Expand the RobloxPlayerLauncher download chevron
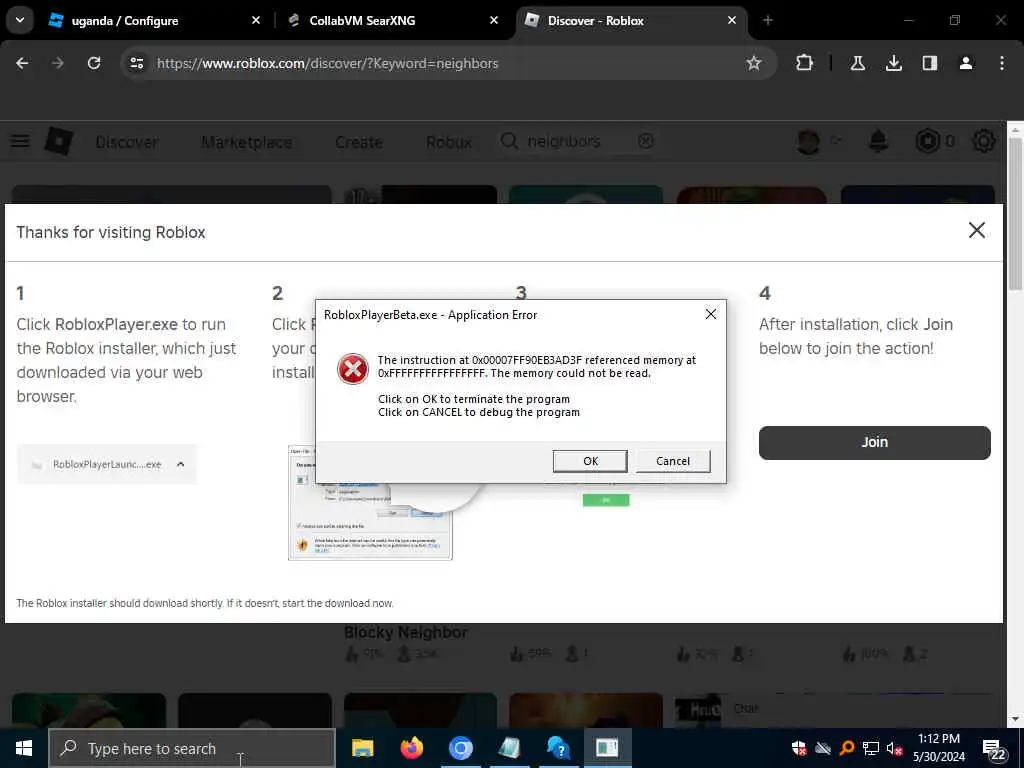 [x=180, y=464]
